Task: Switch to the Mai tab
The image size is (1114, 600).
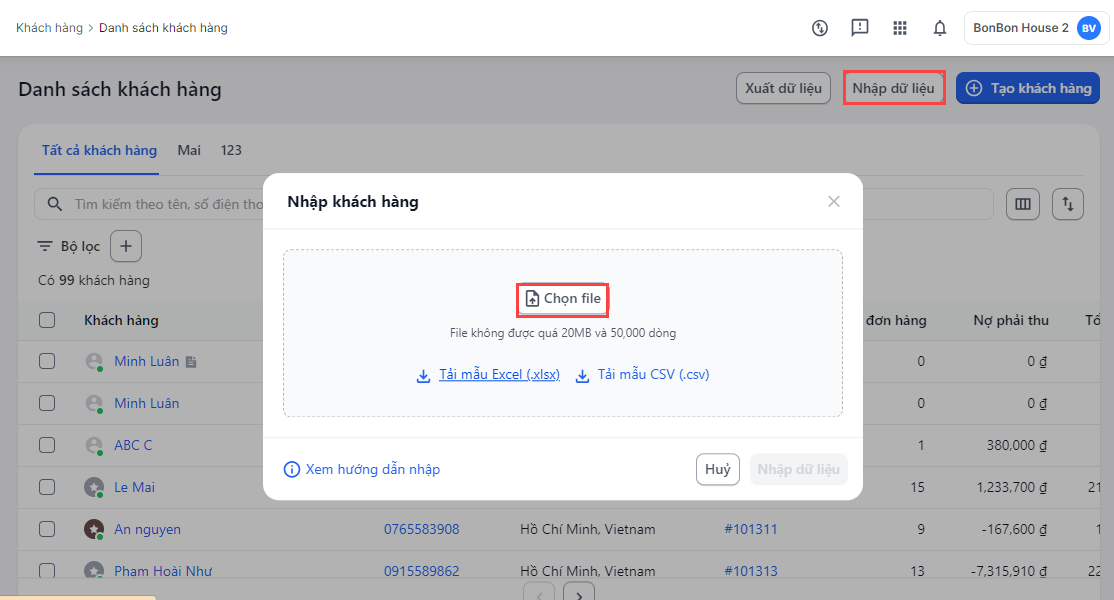Action: (x=189, y=150)
